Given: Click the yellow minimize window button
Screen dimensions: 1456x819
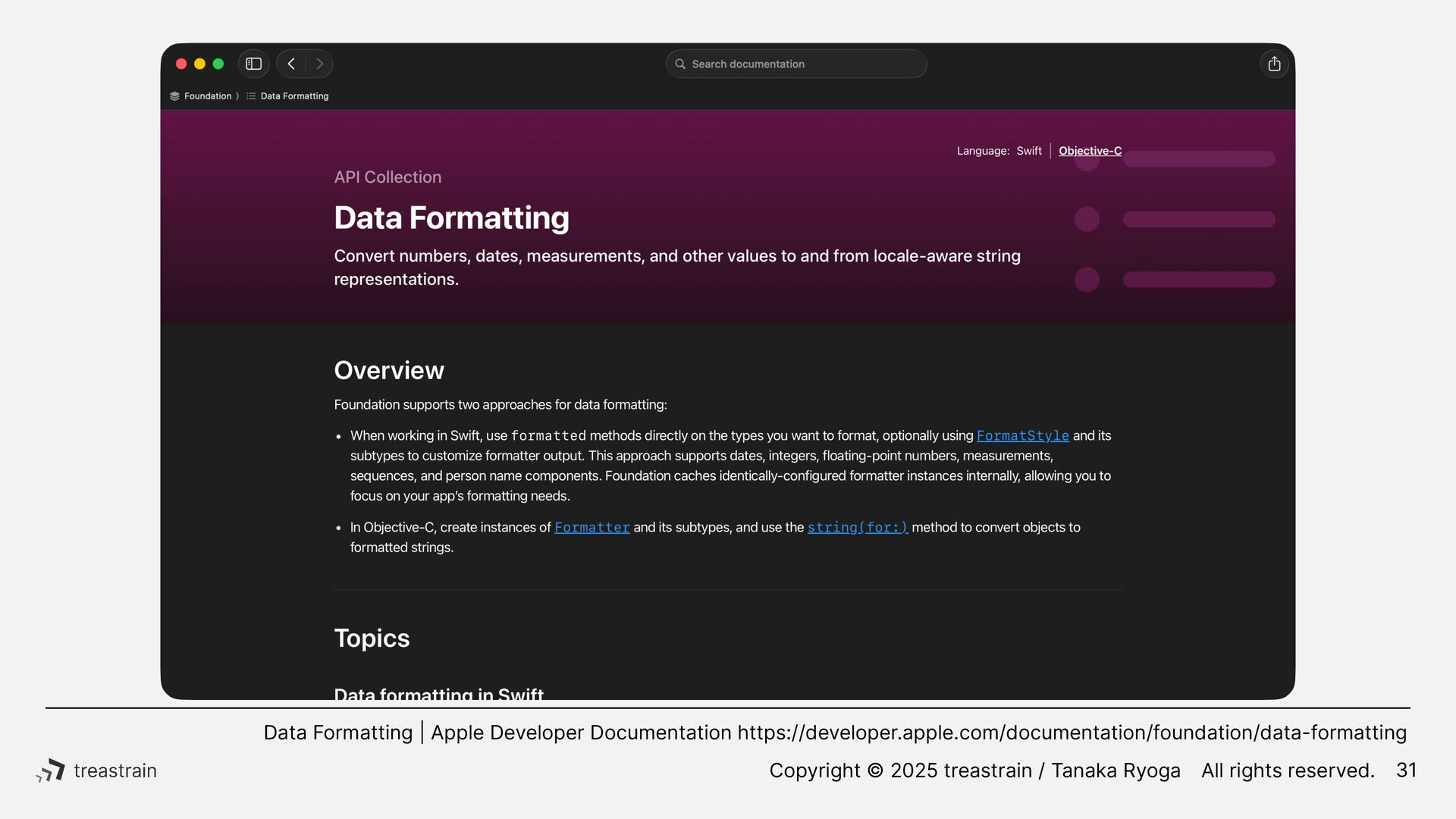Looking at the screenshot, I should point(199,64).
